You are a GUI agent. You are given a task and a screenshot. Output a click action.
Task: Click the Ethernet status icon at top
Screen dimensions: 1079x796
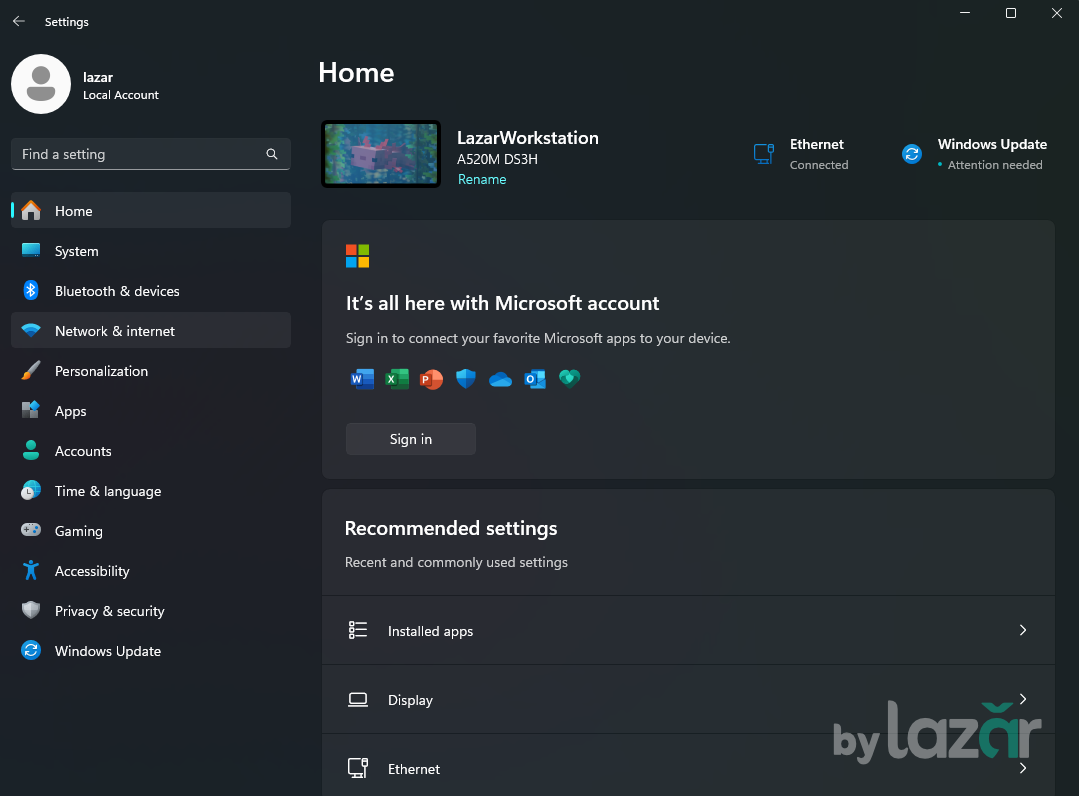tap(764, 154)
